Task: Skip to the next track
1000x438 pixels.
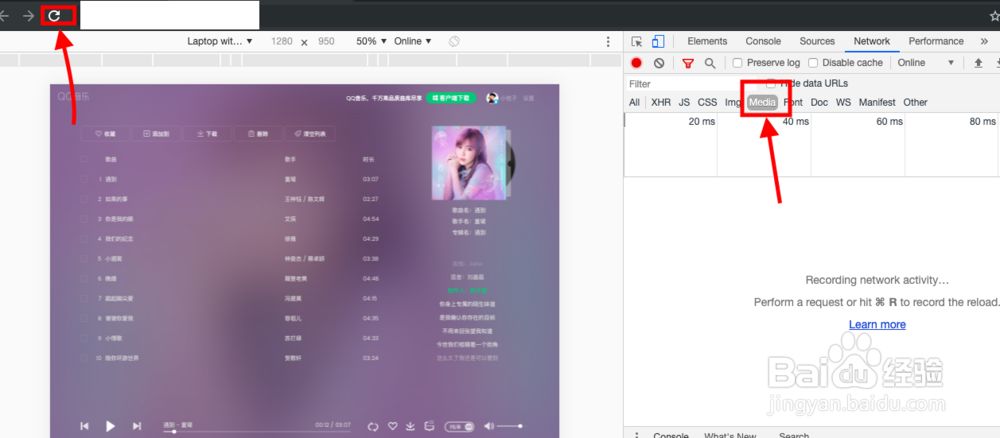Action: pyautogui.click(x=136, y=426)
